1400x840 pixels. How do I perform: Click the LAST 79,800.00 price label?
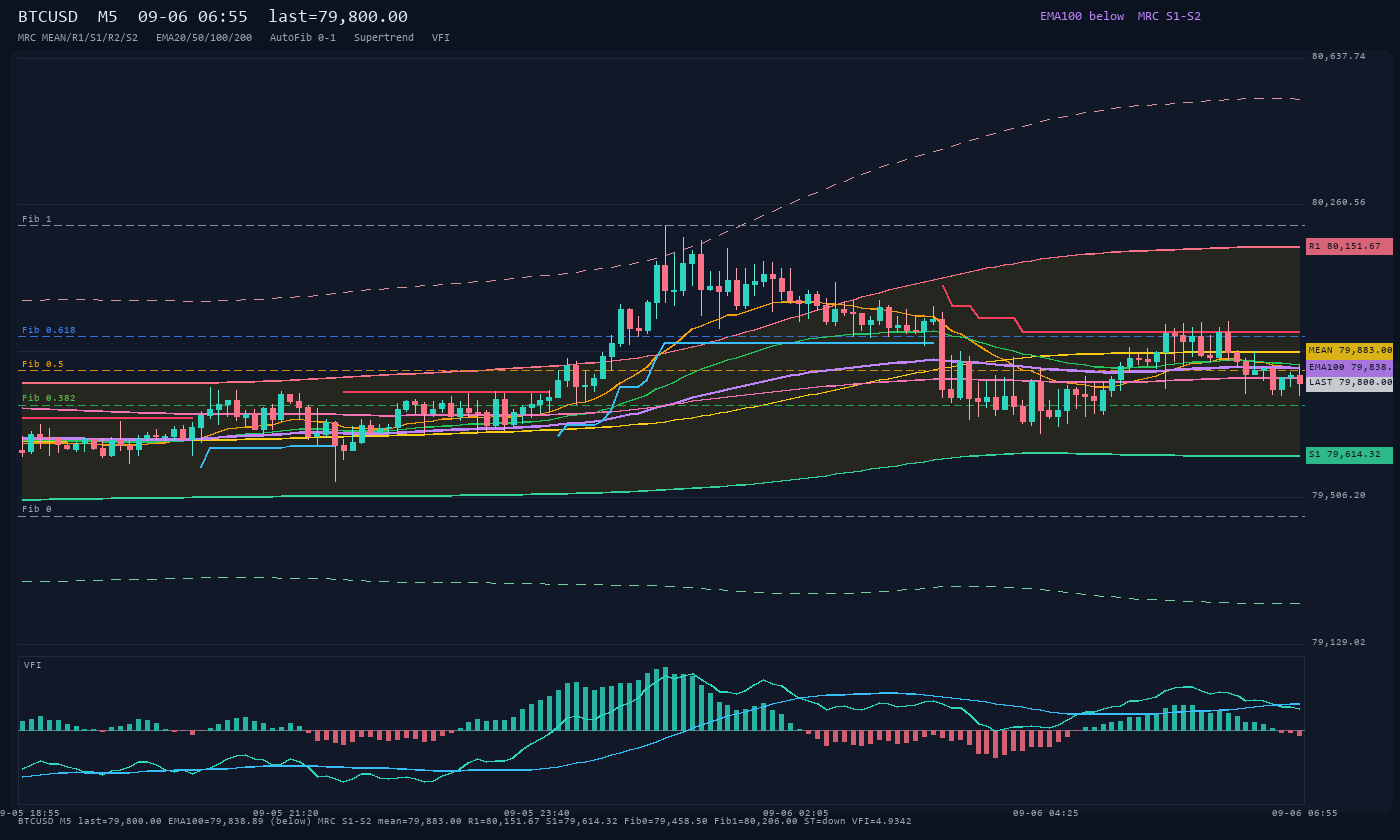[x=1349, y=382]
